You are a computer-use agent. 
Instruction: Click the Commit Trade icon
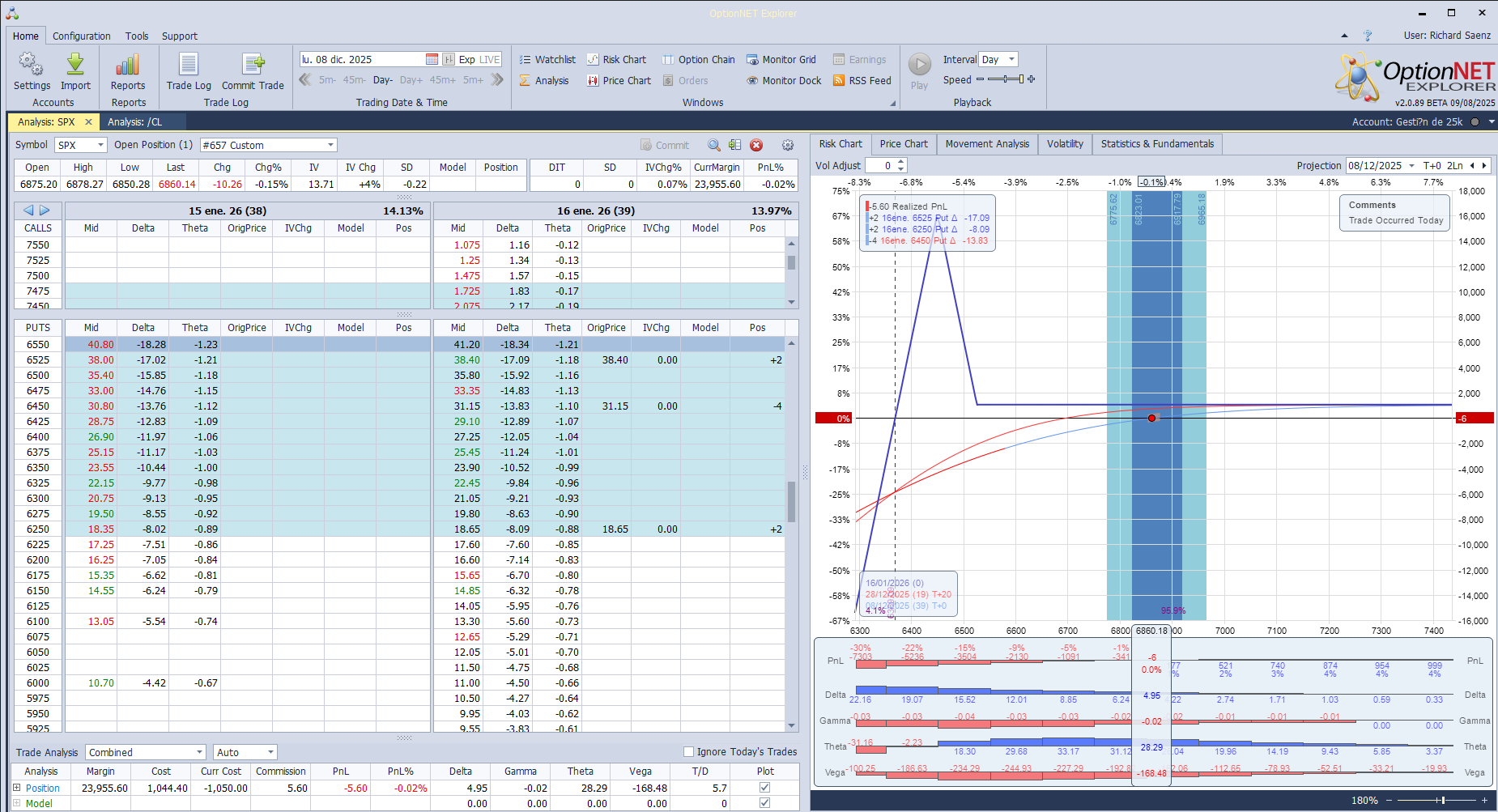coord(253,71)
